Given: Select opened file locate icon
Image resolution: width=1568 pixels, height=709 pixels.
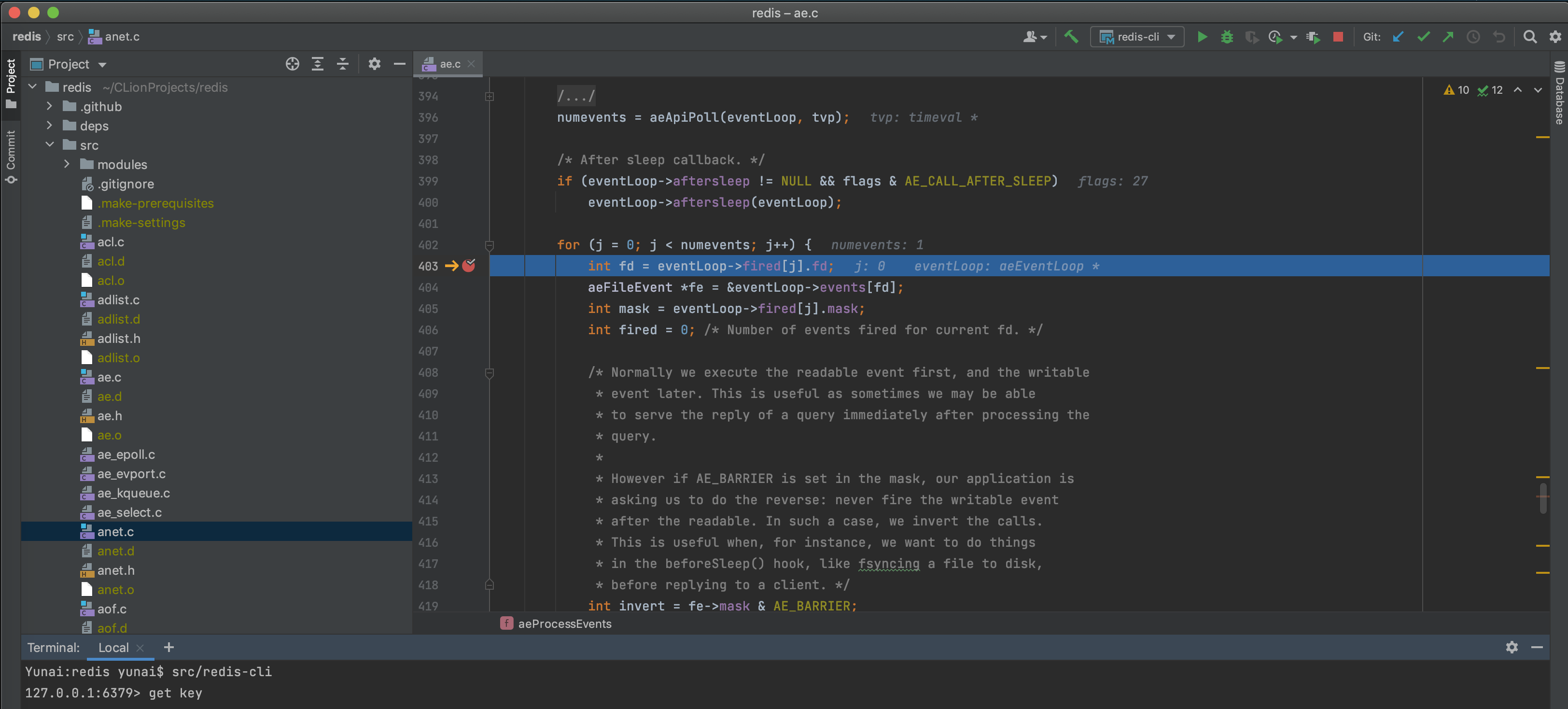Looking at the screenshot, I should click(x=292, y=64).
